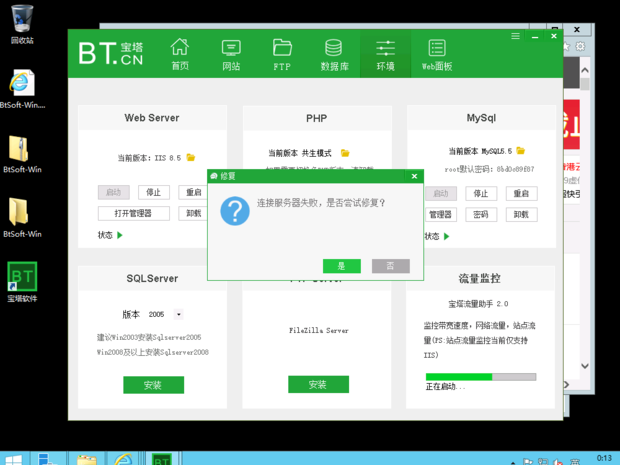Open the 宝塔软件 desktop shortcut

coord(22,282)
